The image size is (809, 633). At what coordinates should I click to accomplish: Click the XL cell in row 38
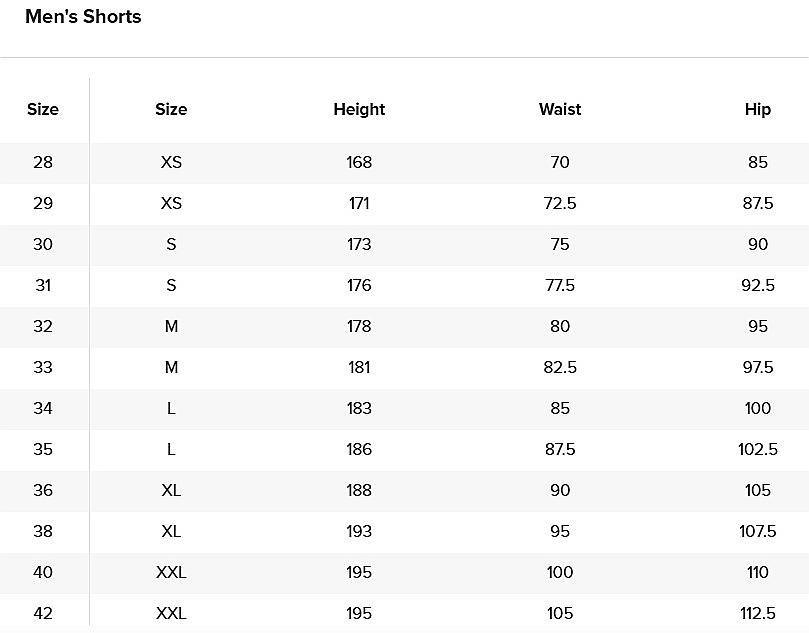point(171,531)
